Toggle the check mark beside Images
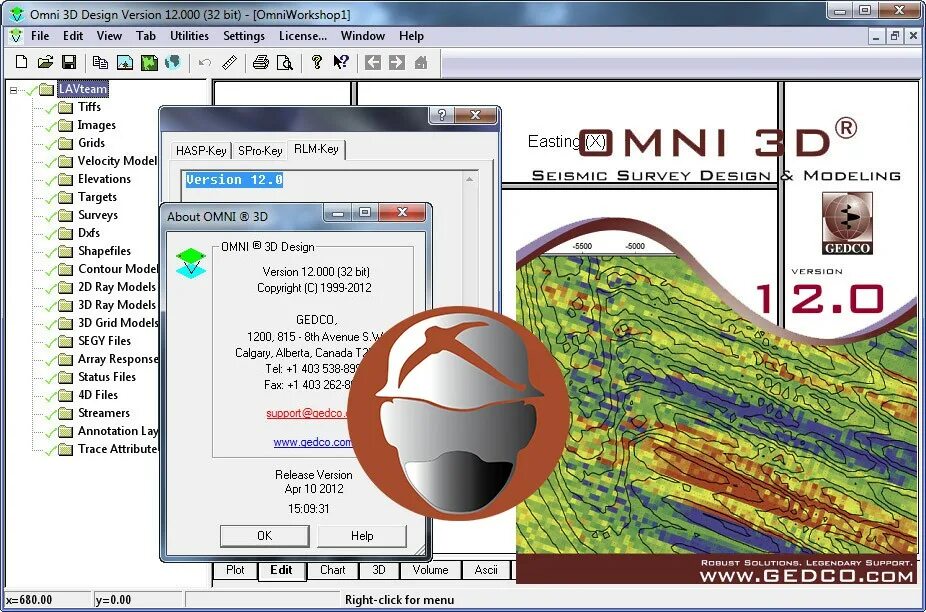Screen dimensions: 926x612 pos(51,125)
